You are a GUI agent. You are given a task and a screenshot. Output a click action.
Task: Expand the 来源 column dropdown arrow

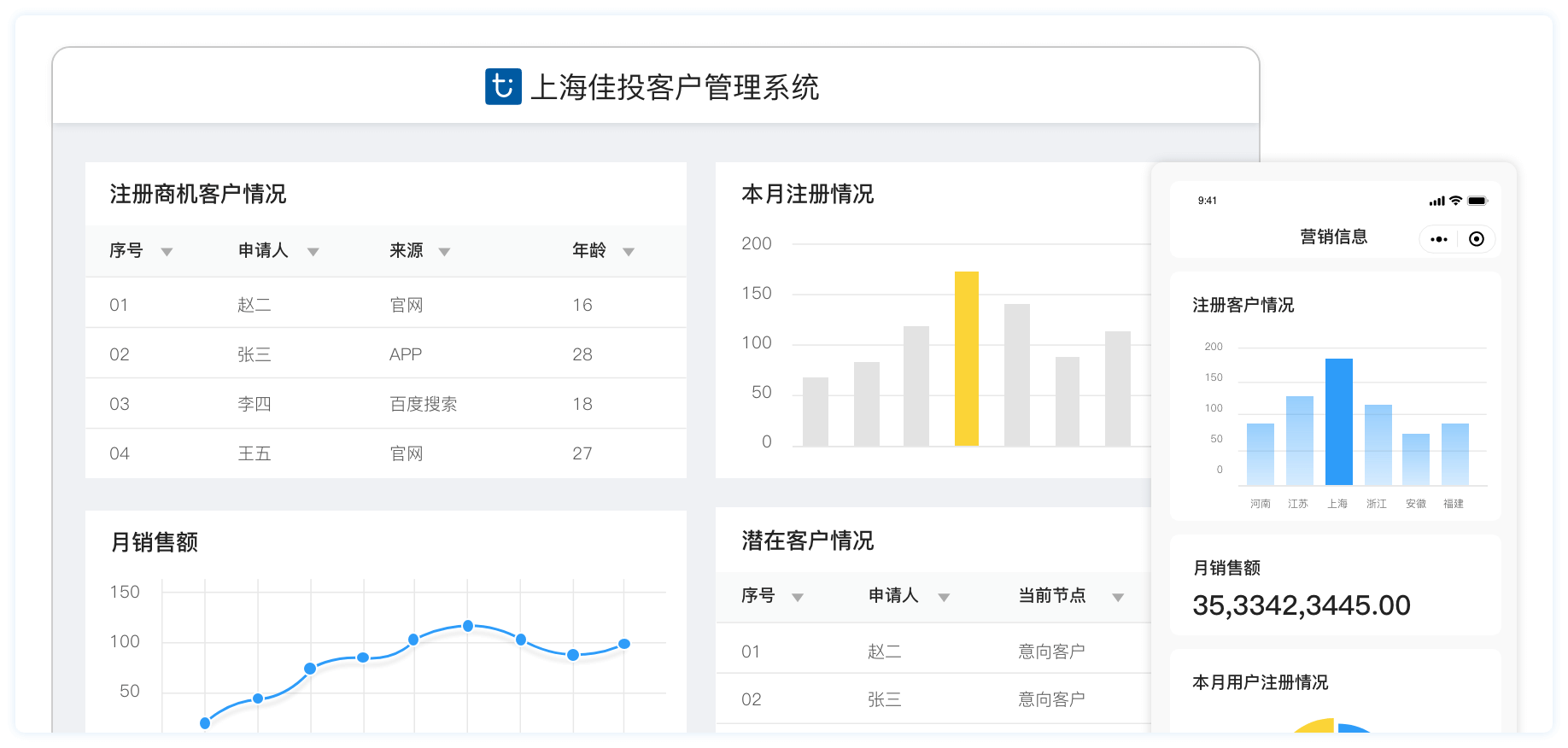(x=444, y=252)
